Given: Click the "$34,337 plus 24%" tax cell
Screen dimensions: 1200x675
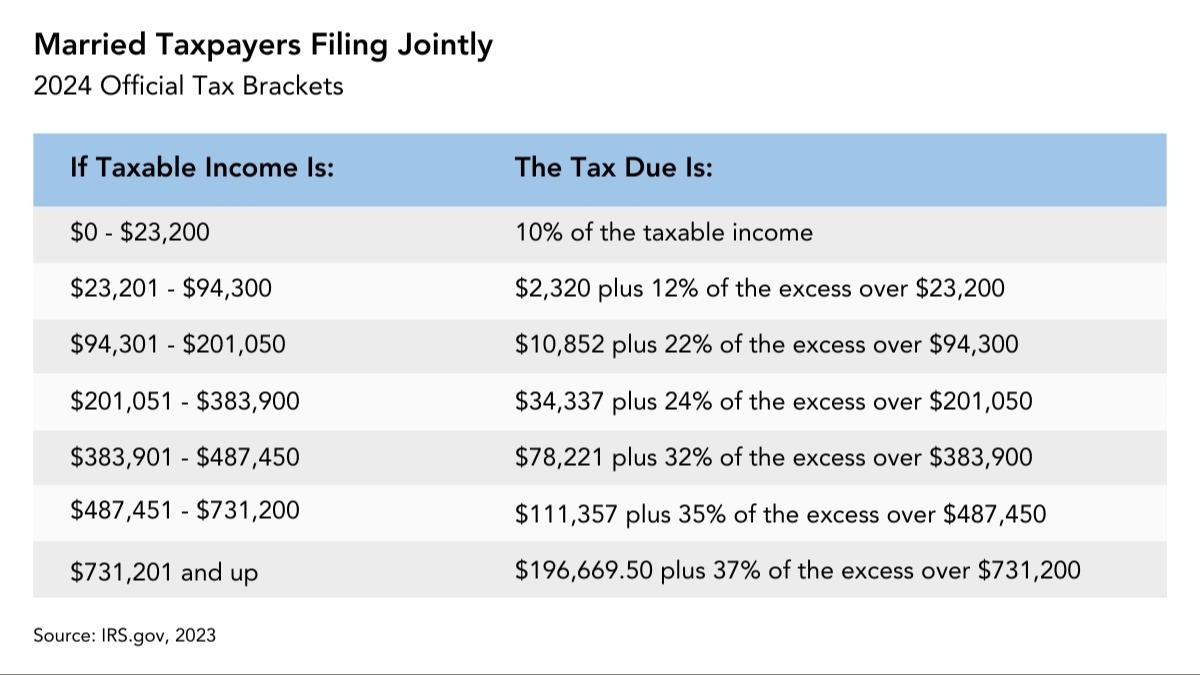Looking at the screenshot, I should (773, 401).
